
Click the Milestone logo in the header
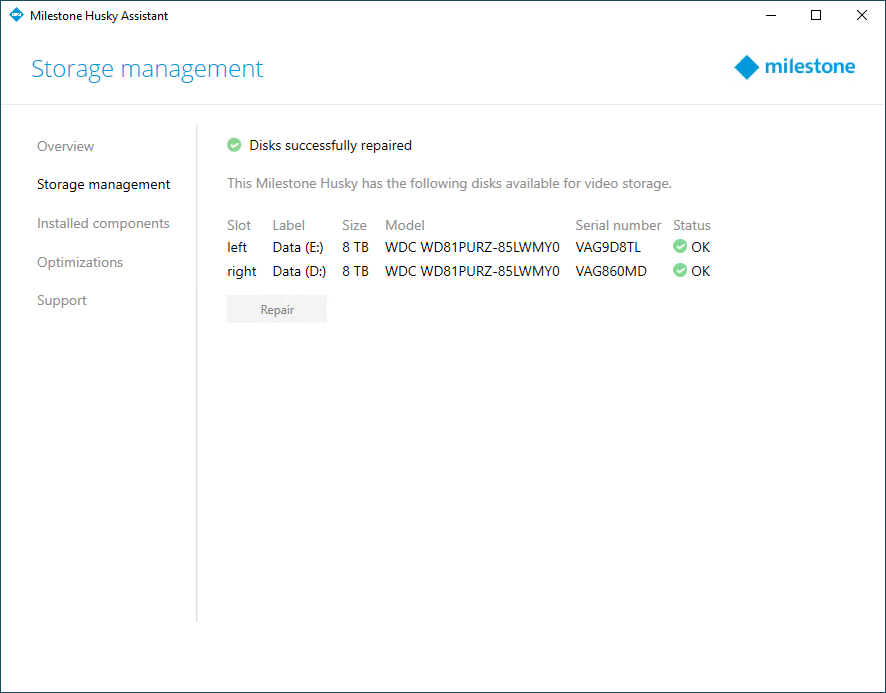click(795, 67)
